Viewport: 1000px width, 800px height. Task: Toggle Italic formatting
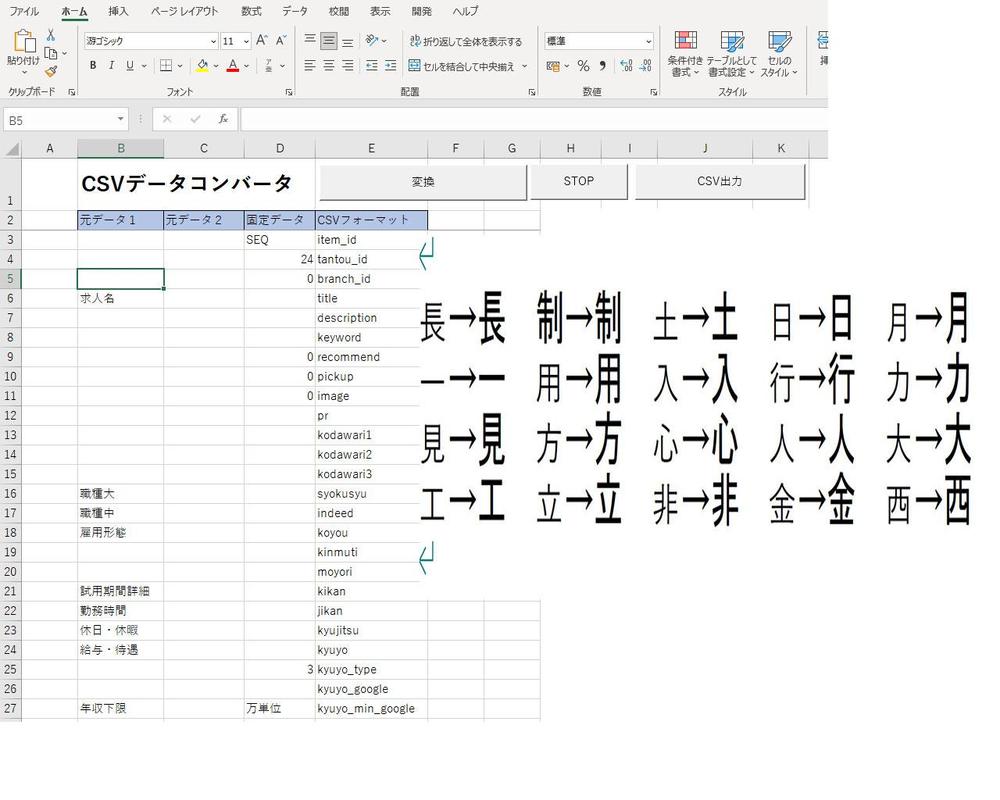coord(112,65)
